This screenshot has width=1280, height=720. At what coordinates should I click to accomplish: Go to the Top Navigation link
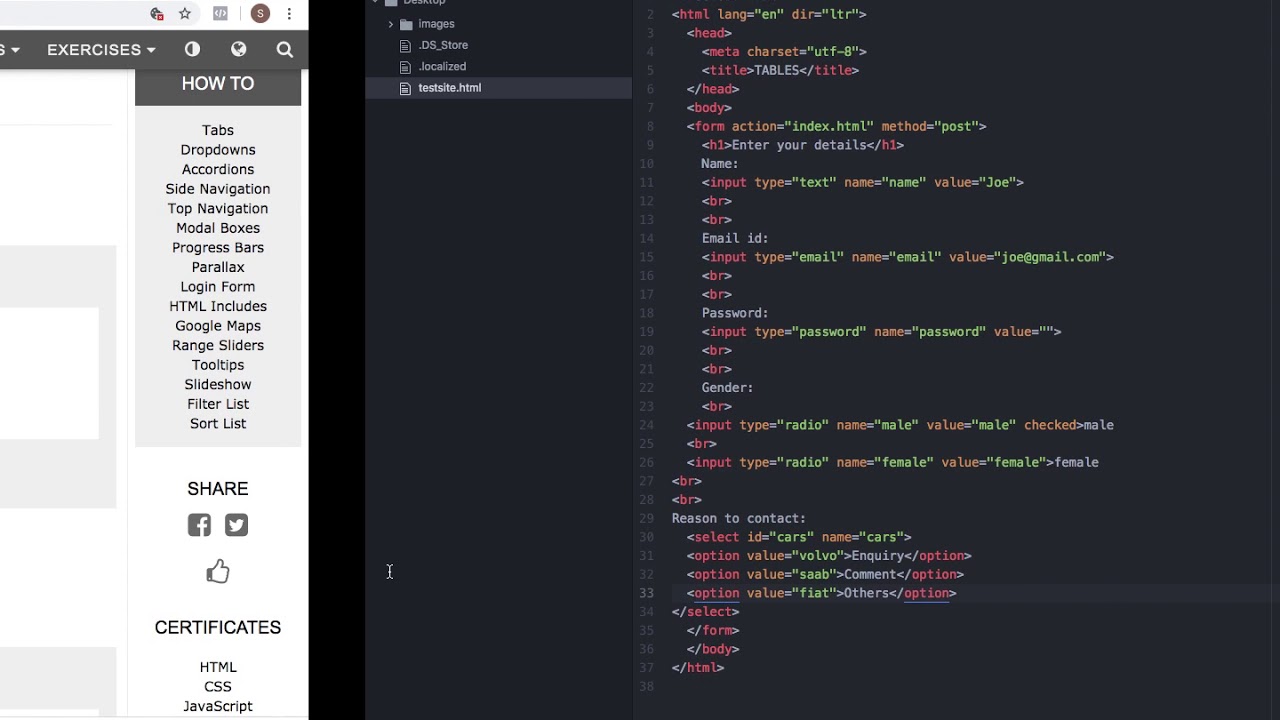tap(218, 208)
